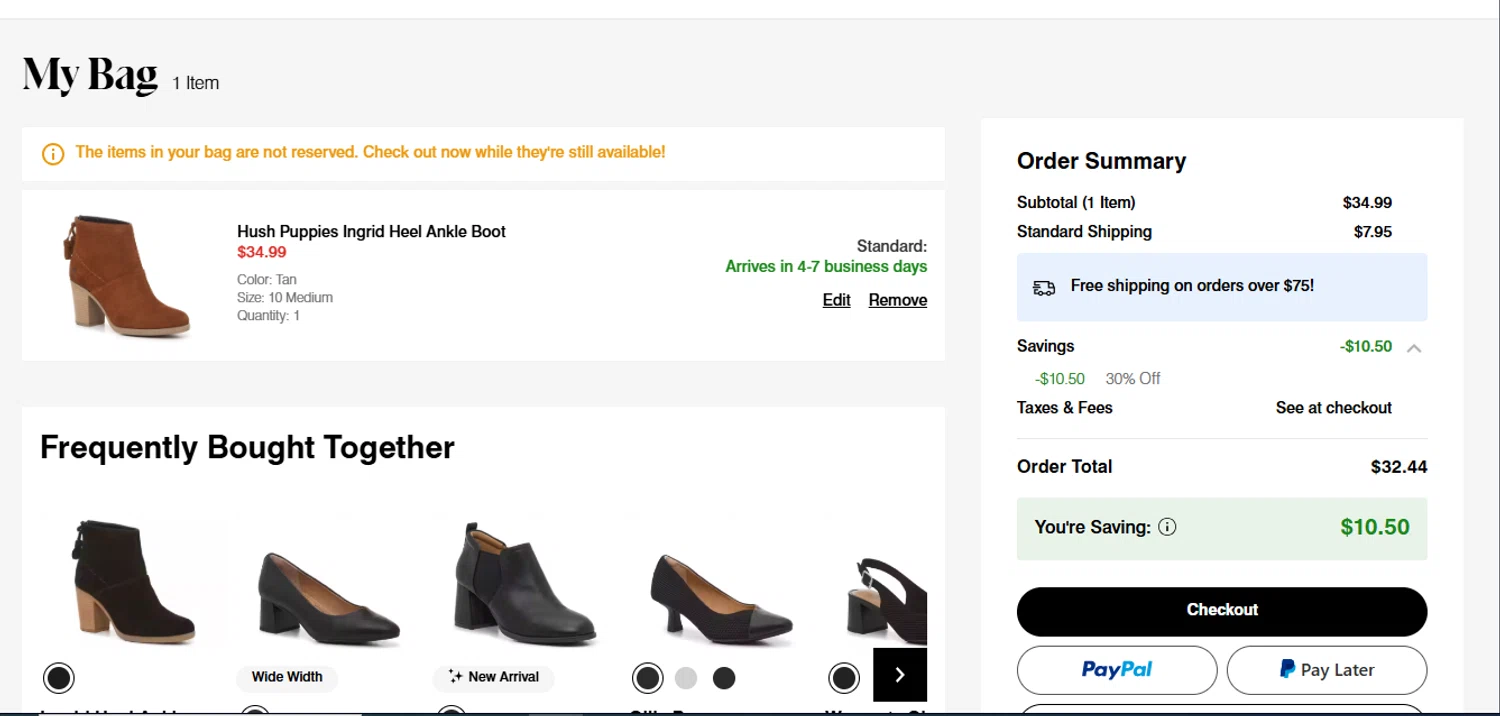Click the black Checkout button

(1222, 611)
